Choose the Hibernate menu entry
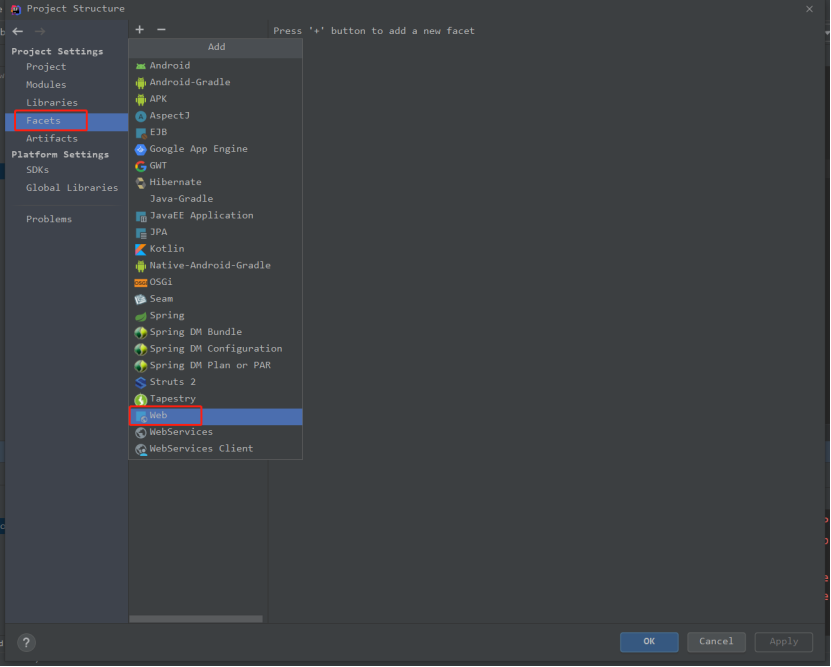 pos(215,182)
